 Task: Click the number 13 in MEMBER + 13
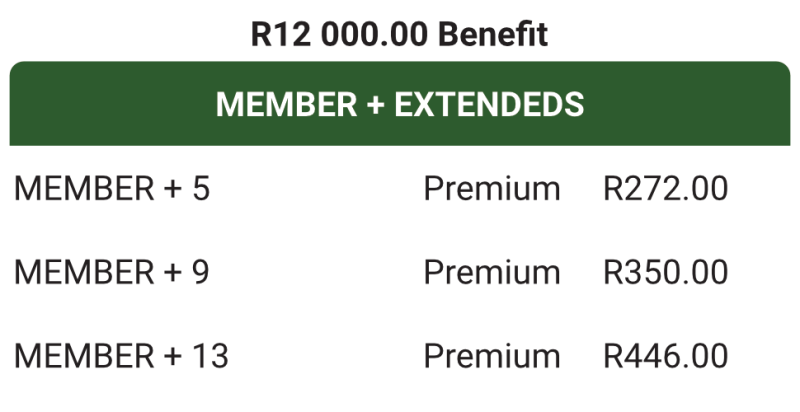tap(210, 356)
